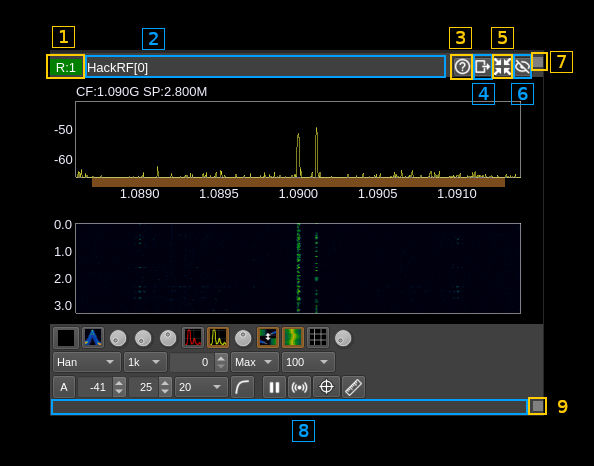Viewport: 594px width, 466px height.
Task: Click the waterfall invert arrows icon
Action: [x=268, y=338]
